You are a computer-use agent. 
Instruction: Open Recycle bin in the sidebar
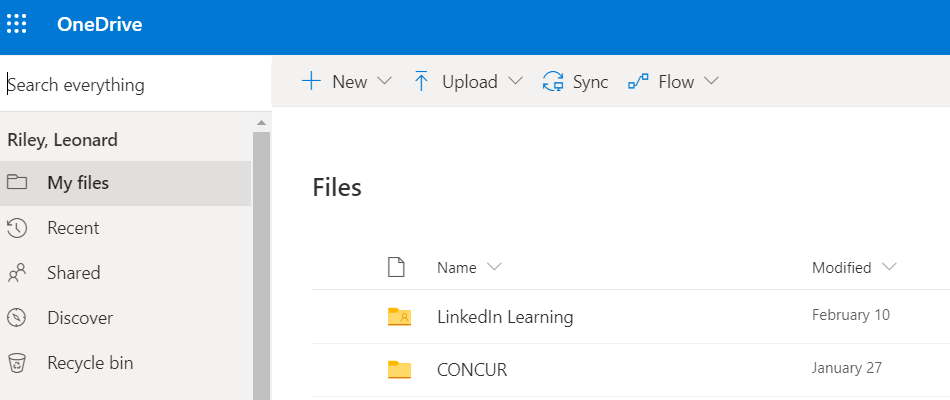(x=125, y=364)
